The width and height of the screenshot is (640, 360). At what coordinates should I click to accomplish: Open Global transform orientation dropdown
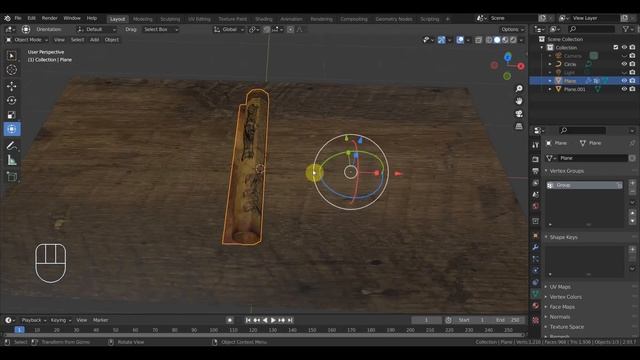pyautogui.click(x=229, y=29)
